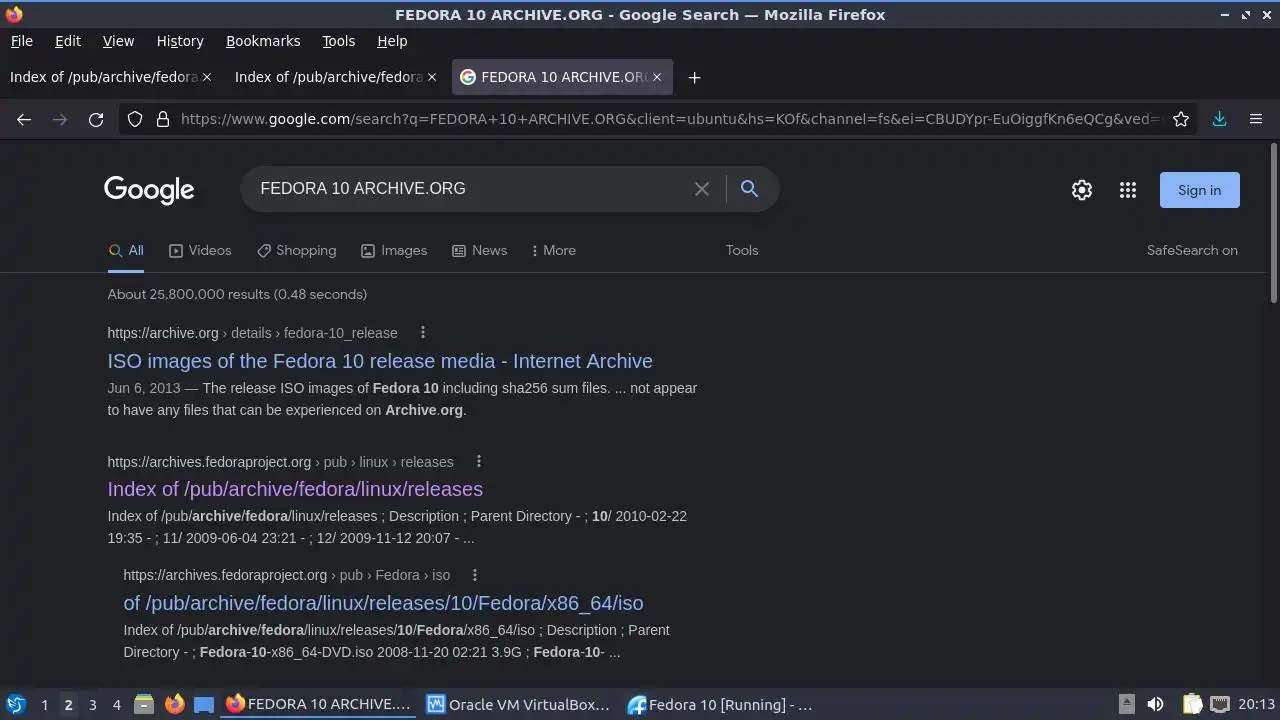The image size is (1280, 720).
Task: Switch to Fedora 10 [Running] taskbar window
Action: pyautogui.click(x=720, y=704)
